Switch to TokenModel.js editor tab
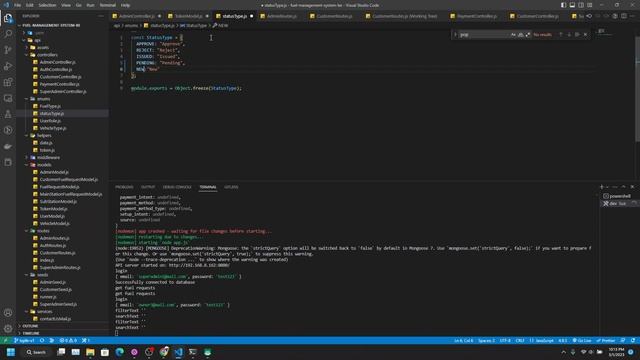Screen dimensions: 640x360 click(x=188, y=16)
